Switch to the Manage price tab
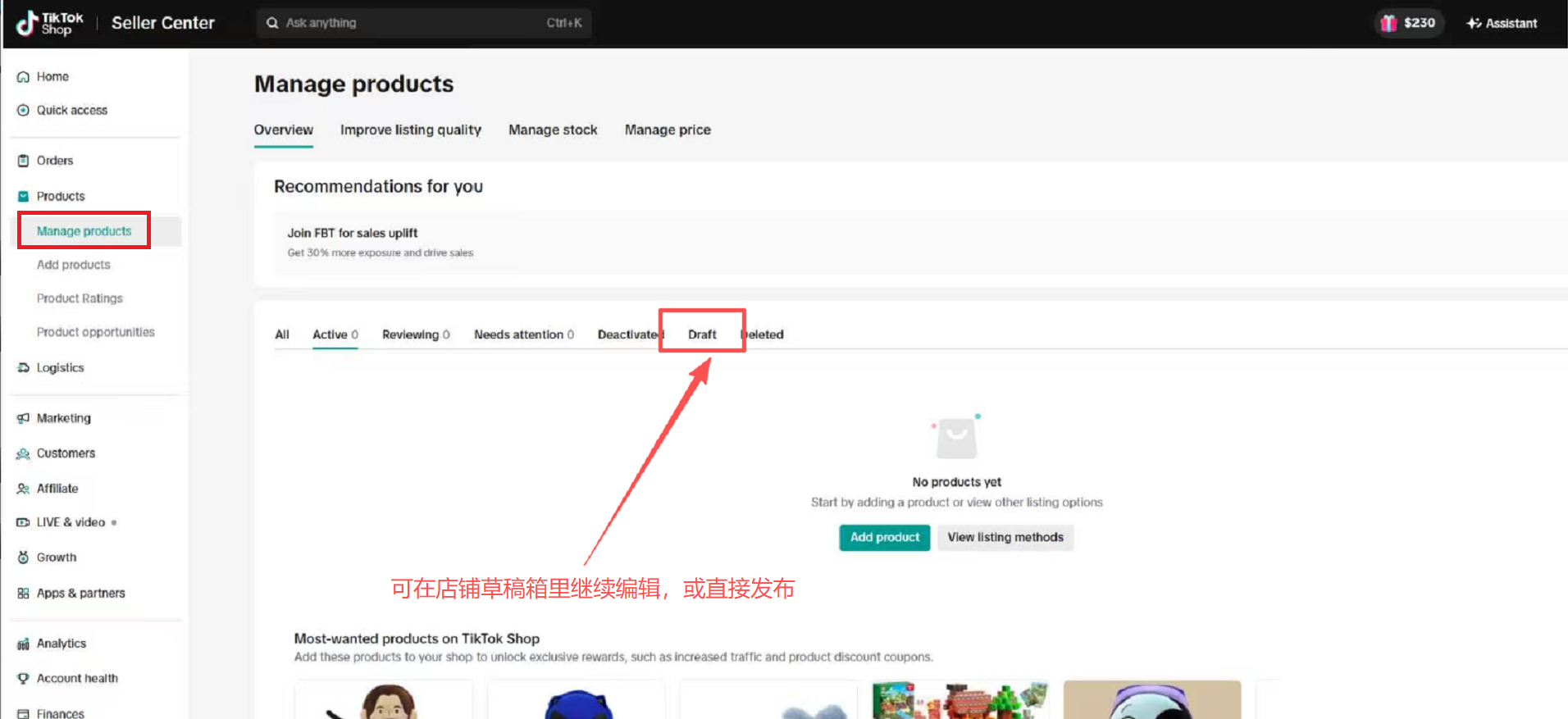1568x719 pixels. click(668, 130)
